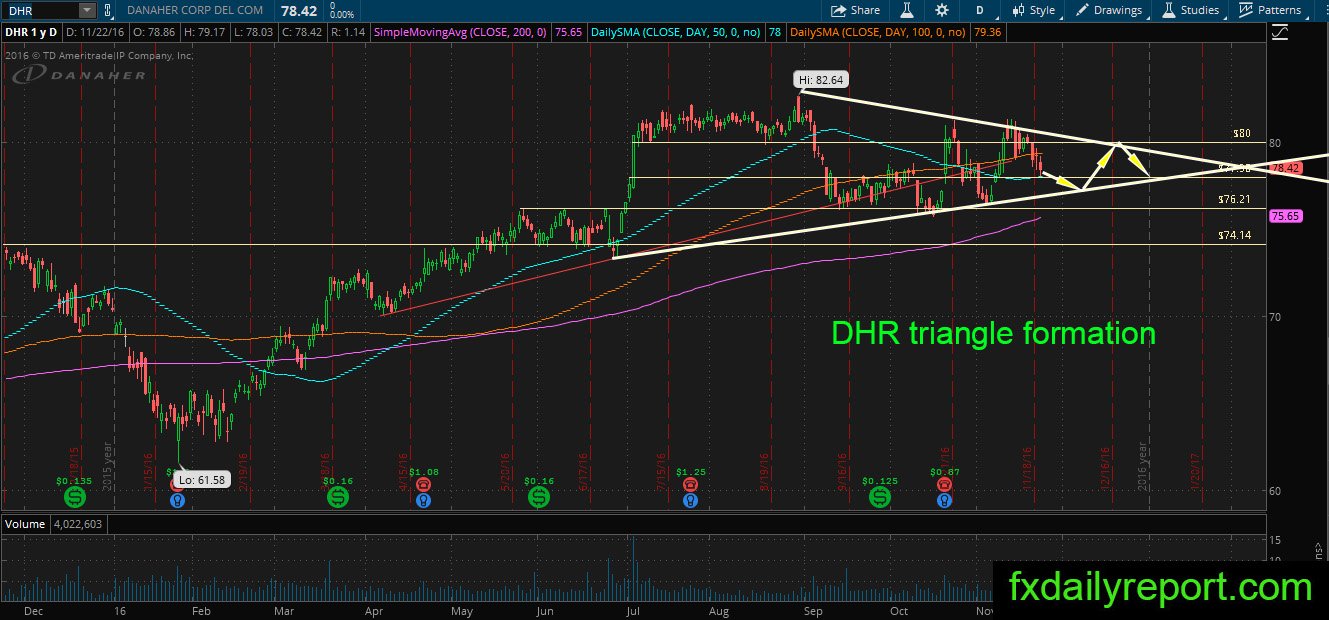The height and width of the screenshot is (620, 1329).
Task: Click the $76.21 price level label
Action: coord(1235,199)
